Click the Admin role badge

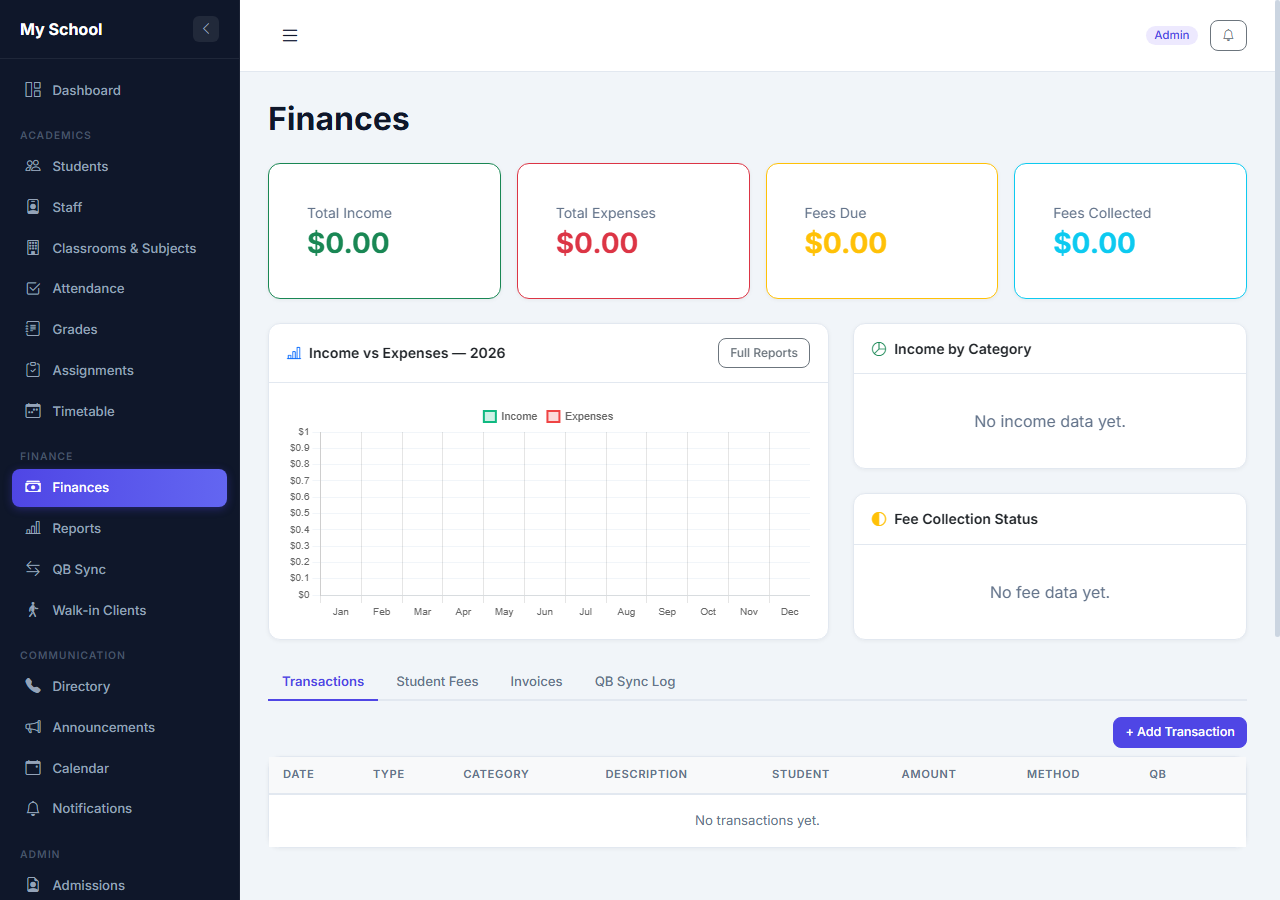click(x=1172, y=35)
